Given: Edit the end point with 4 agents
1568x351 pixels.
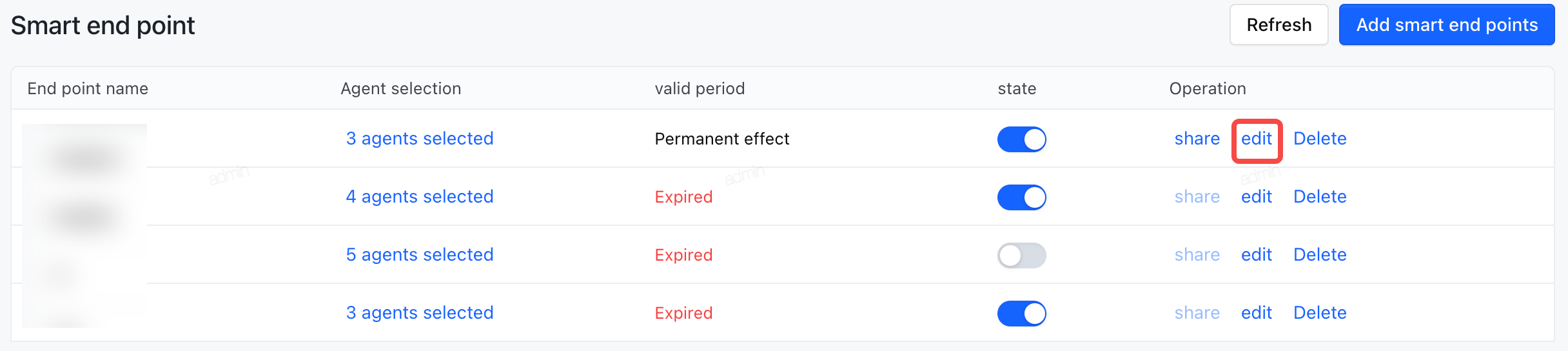Looking at the screenshot, I should (x=1257, y=197).
